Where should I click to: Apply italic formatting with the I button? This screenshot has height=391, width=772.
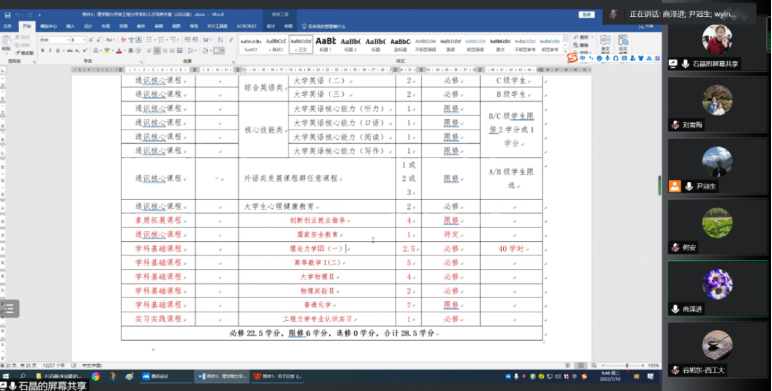[50, 51]
